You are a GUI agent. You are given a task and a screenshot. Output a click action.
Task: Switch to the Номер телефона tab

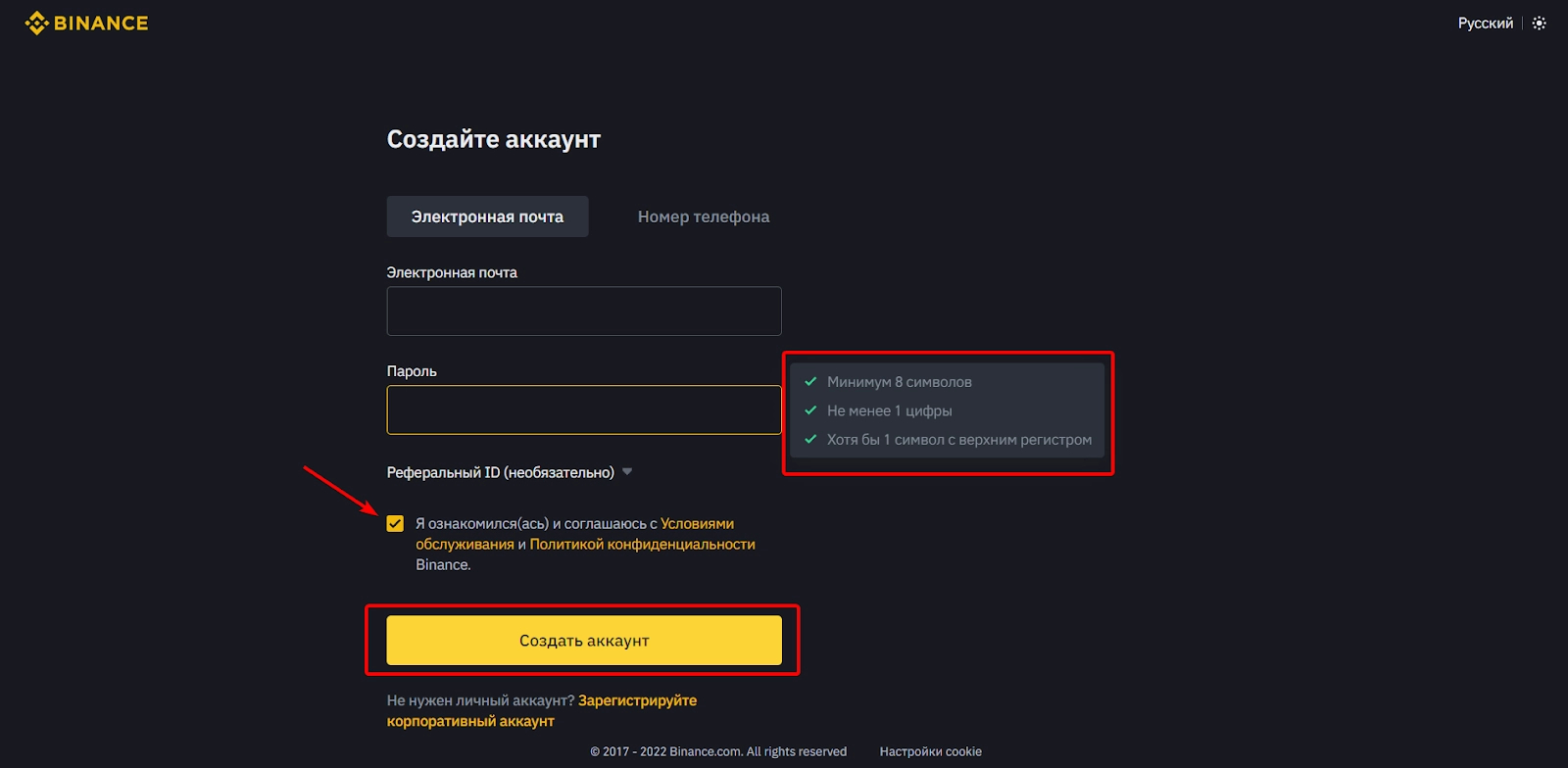pyautogui.click(x=704, y=216)
